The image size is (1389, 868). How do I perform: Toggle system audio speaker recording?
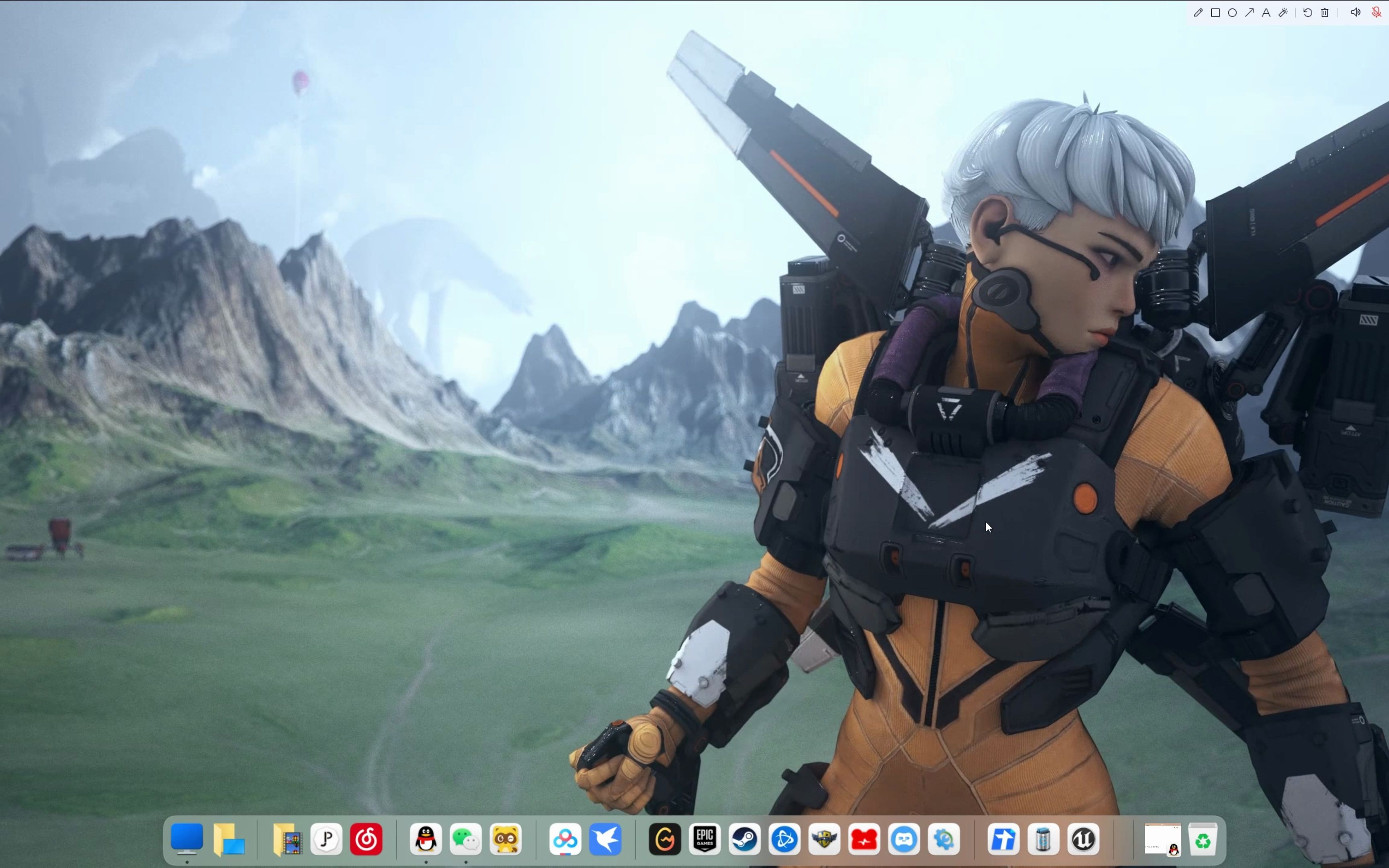tap(1356, 12)
